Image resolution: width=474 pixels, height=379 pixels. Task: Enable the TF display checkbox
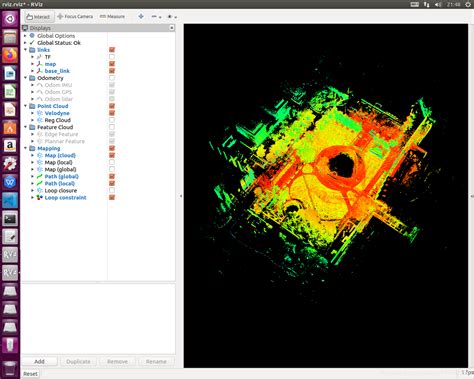112,57
